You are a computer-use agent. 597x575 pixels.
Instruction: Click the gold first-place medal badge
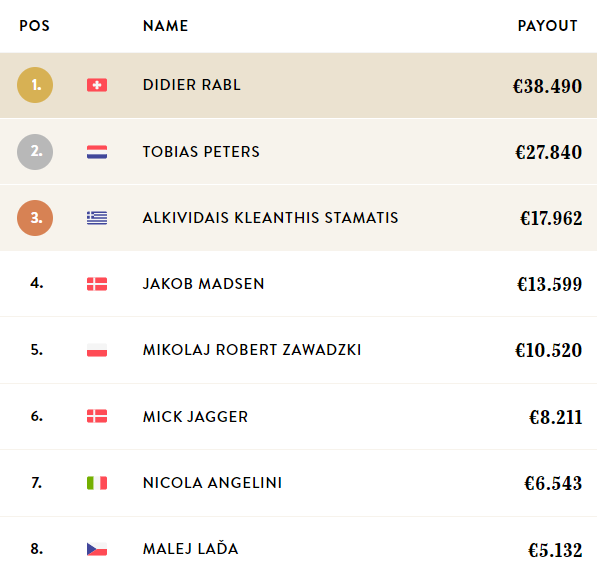[x=35, y=85]
